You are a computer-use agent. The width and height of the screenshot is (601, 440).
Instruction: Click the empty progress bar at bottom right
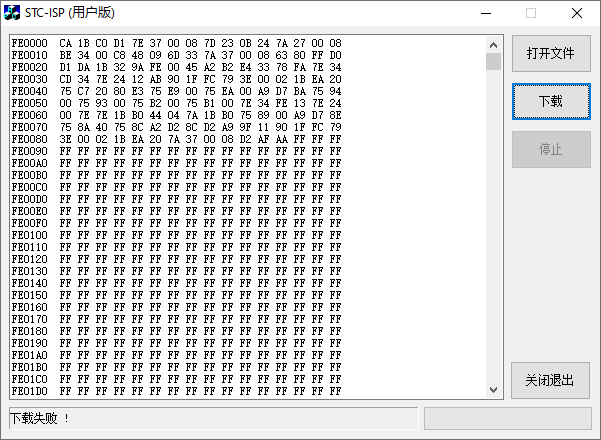(x=507, y=418)
